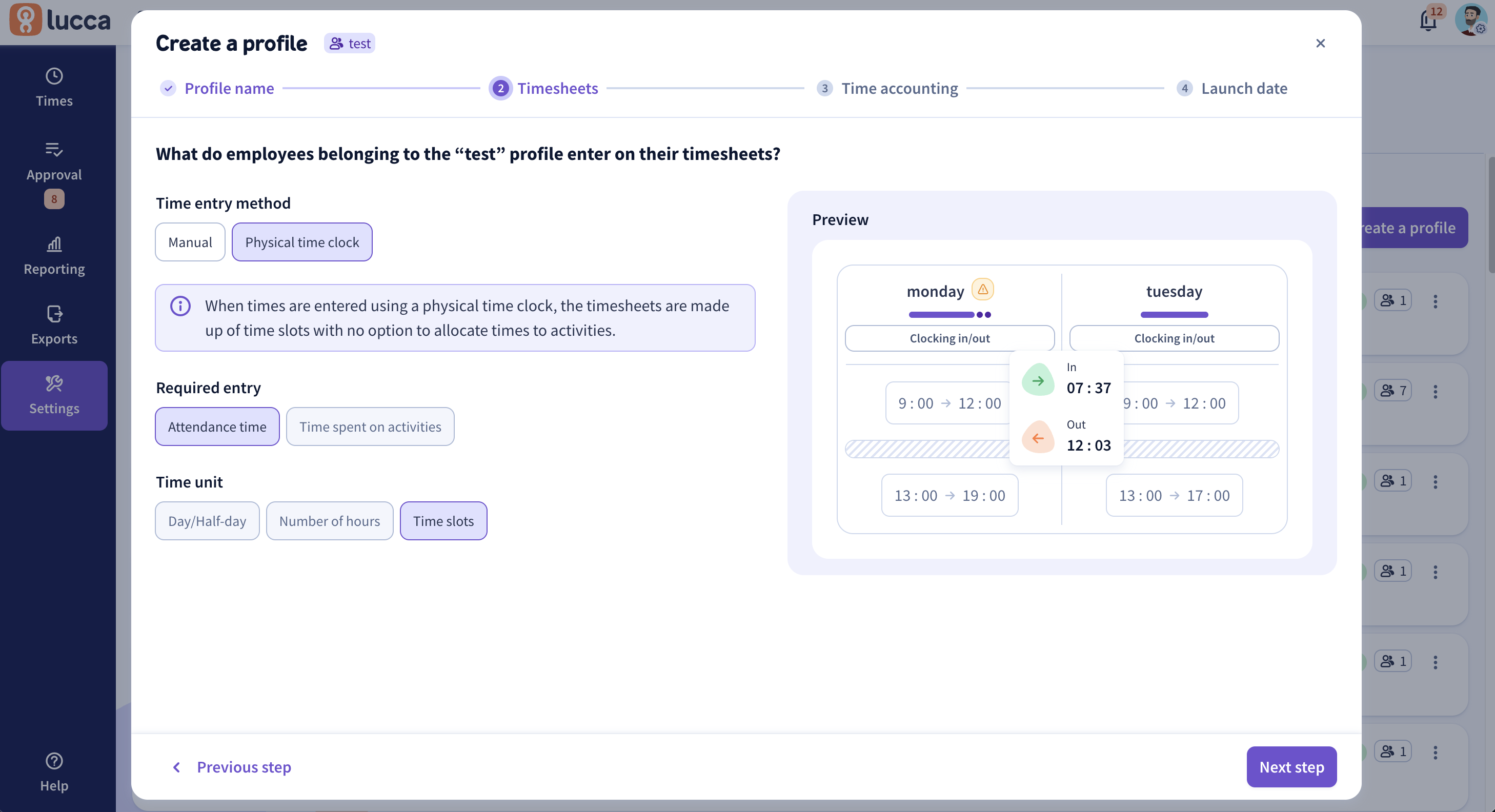Open the Reporting chart icon
The height and width of the screenshot is (812, 1495).
54,244
